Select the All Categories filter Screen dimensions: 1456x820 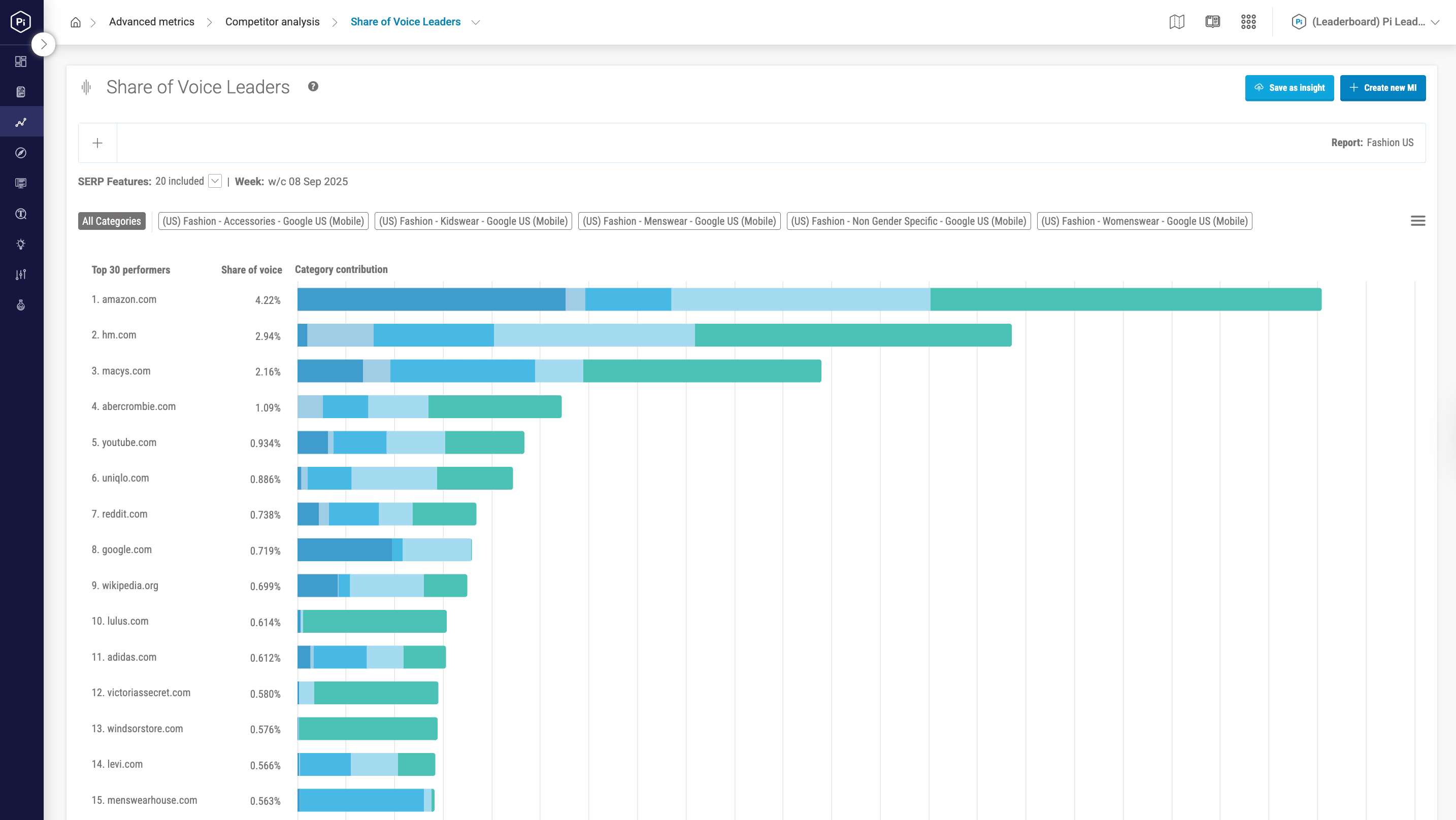(x=111, y=221)
